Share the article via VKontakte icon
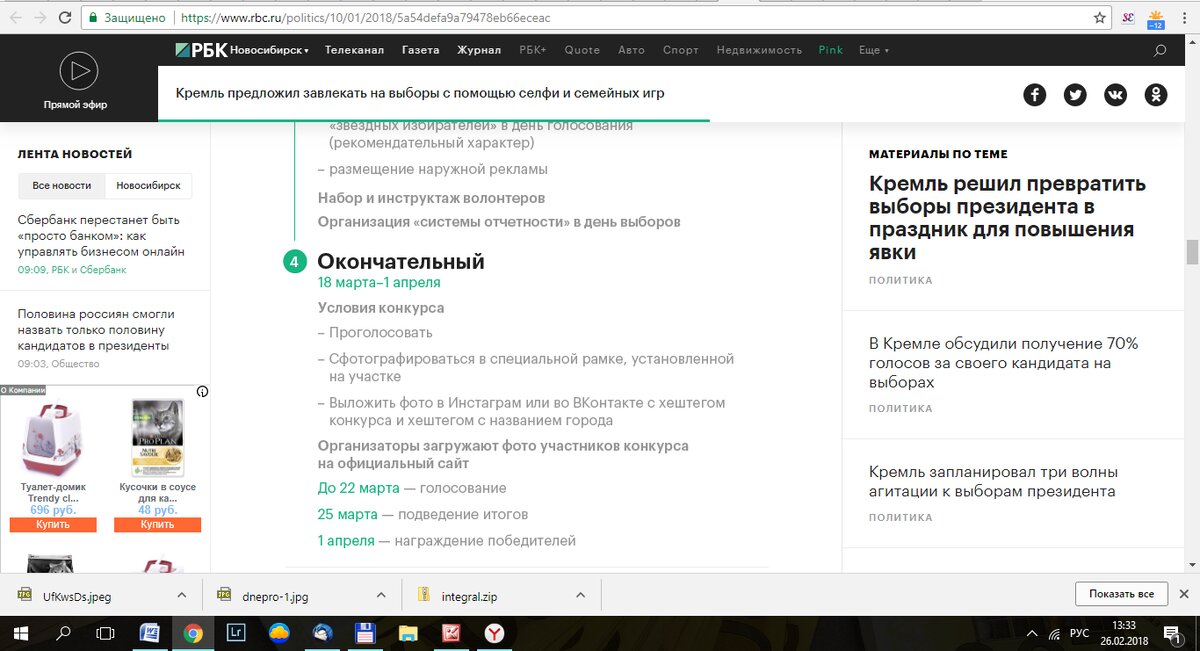 point(1115,94)
